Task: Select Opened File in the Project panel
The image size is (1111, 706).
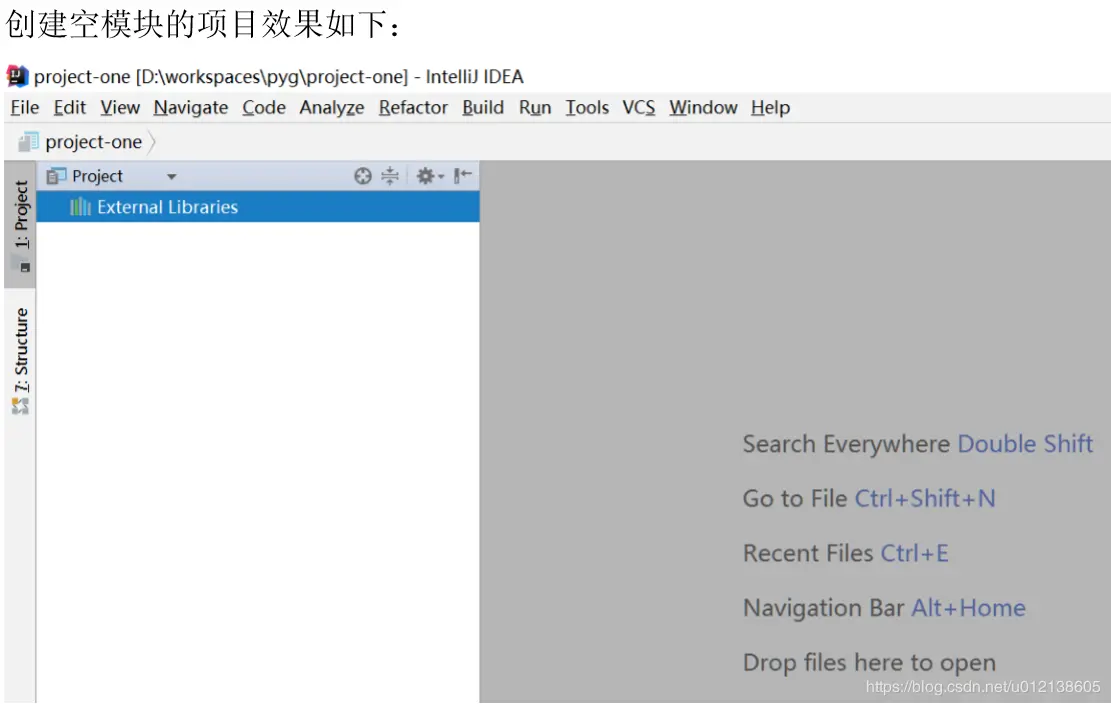Action: coord(362,176)
